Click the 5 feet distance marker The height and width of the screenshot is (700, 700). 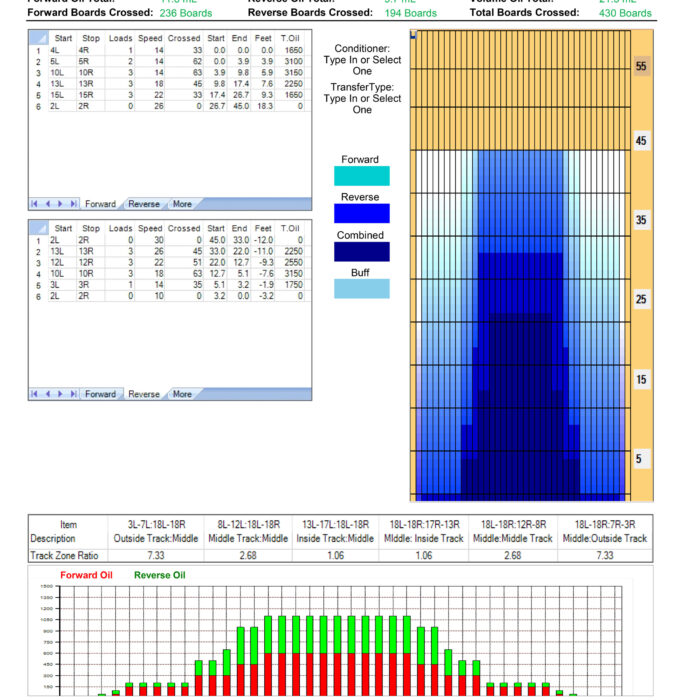[x=641, y=458]
